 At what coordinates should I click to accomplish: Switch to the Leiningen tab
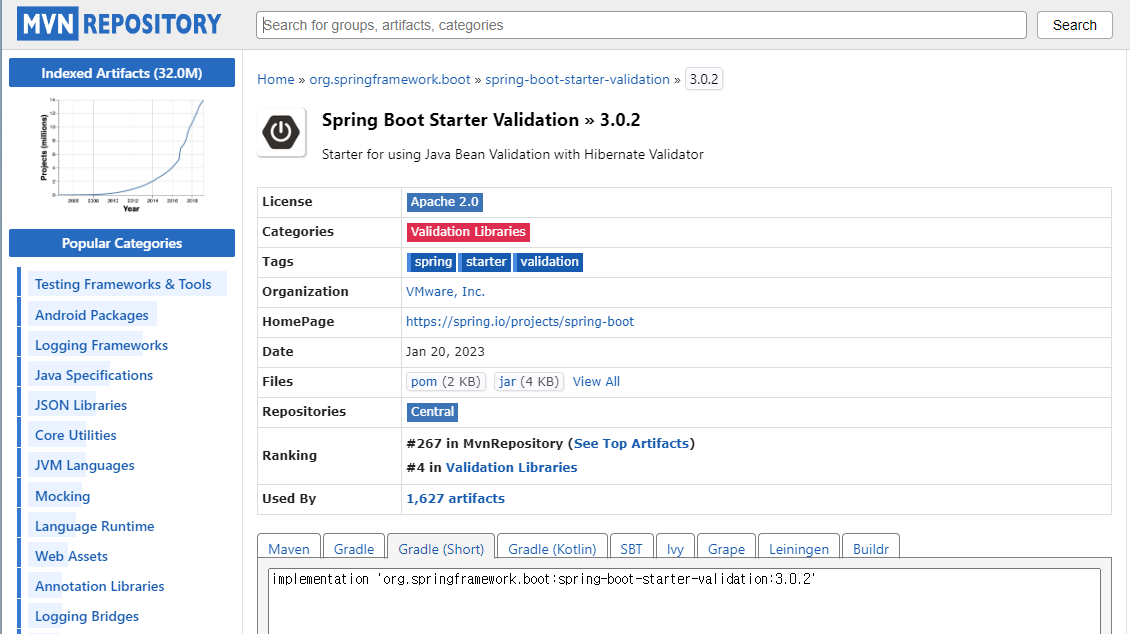pos(798,548)
